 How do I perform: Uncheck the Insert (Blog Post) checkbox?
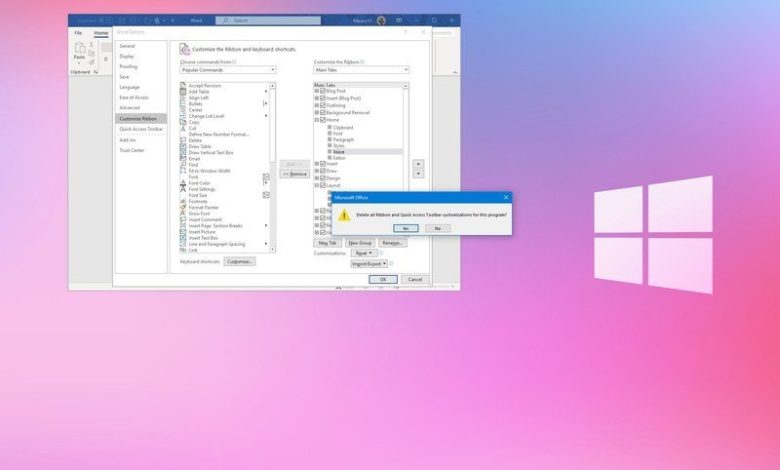pos(323,98)
